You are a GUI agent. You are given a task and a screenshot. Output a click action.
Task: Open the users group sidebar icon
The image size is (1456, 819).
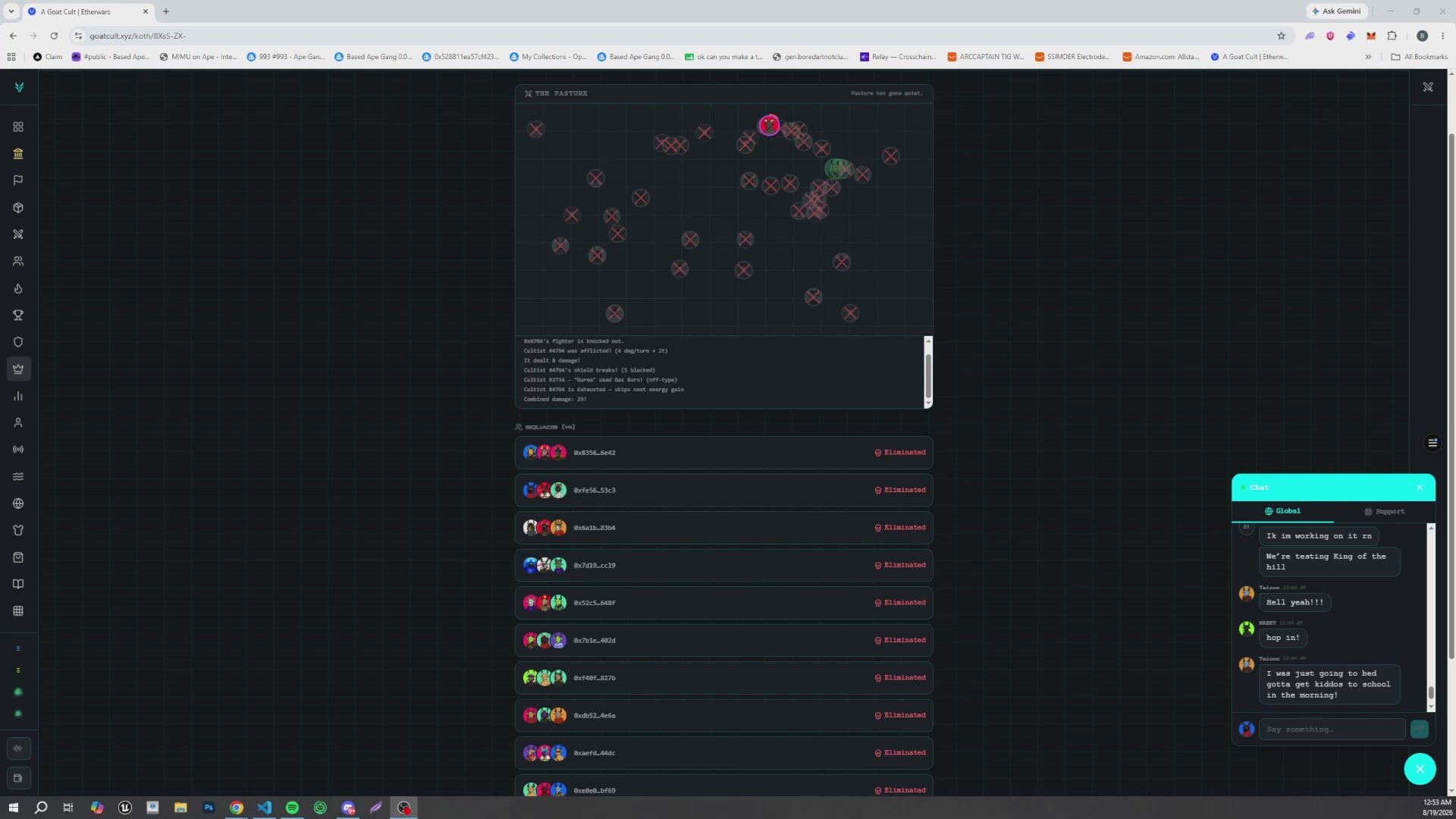[x=18, y=262]
